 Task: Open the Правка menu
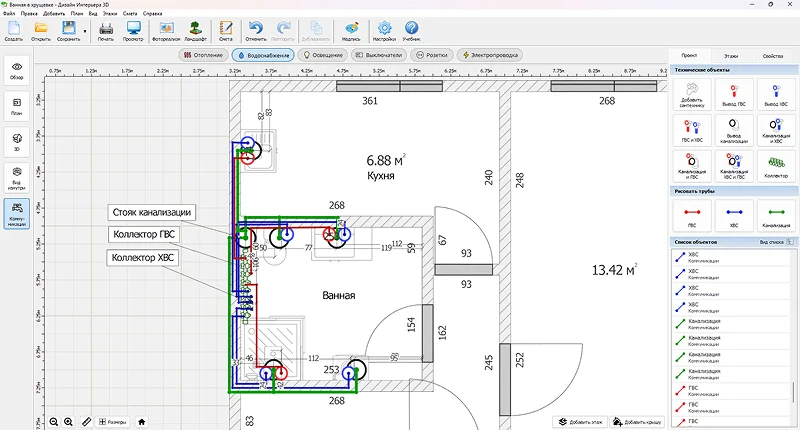tap(29, 14)
